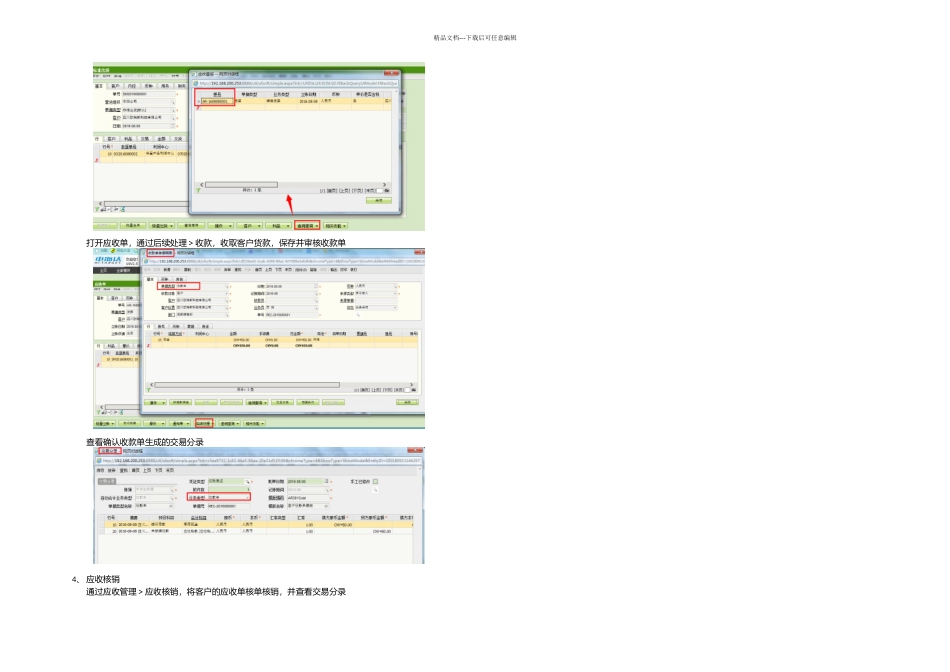Click the go-to-page icon beside the top dialog's page box
Image resolution: width=950 pixels, height=672 pixels.
[x=387, y=190]
